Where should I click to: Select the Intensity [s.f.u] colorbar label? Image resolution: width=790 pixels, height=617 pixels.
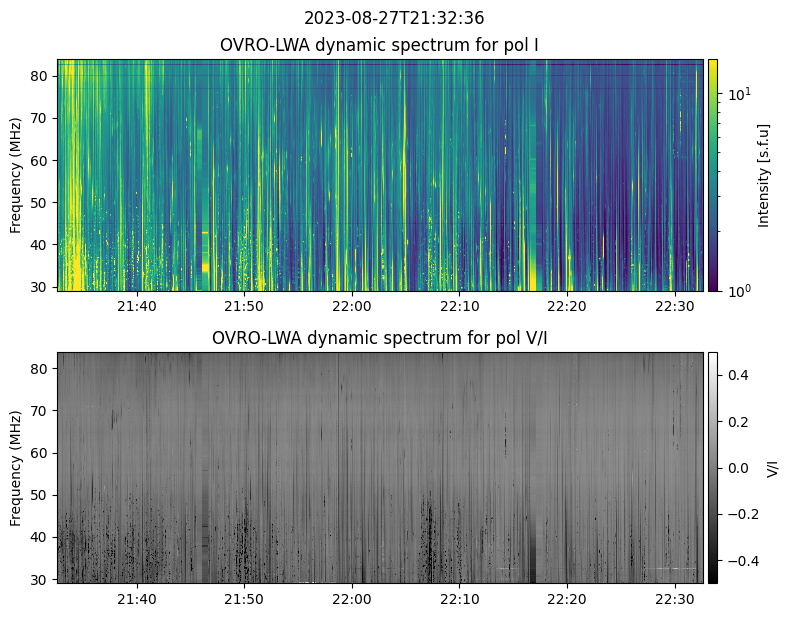(765, 175)
